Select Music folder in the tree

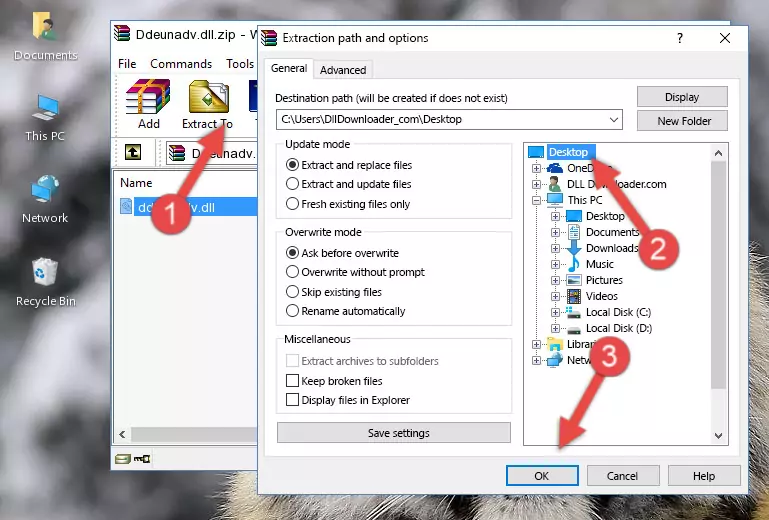pyautogui.click(x=599, y=264)
